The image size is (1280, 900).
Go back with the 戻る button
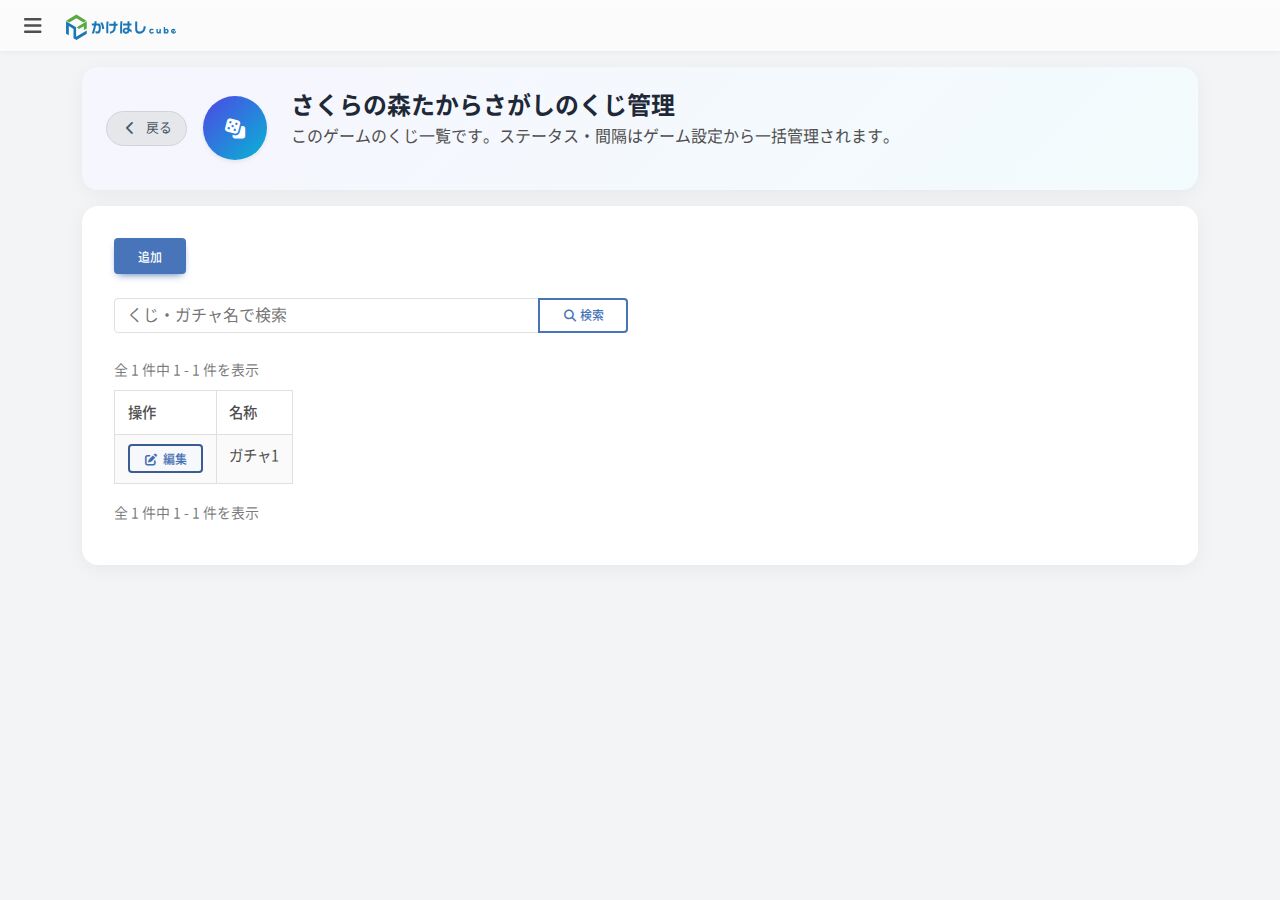coord(147,128)
